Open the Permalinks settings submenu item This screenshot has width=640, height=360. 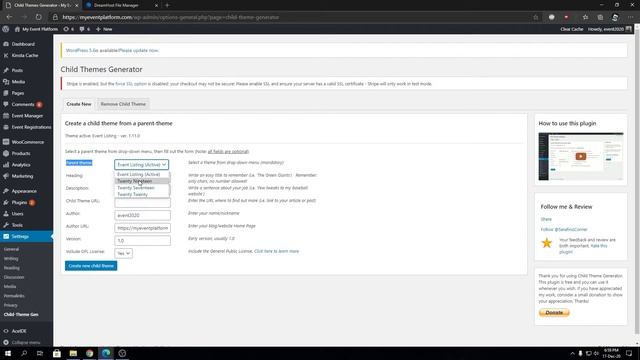pos(14,296)
